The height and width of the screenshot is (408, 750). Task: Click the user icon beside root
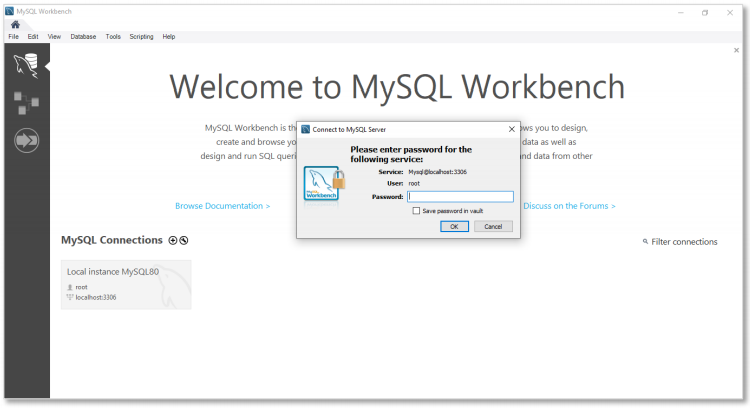point(70,287)
